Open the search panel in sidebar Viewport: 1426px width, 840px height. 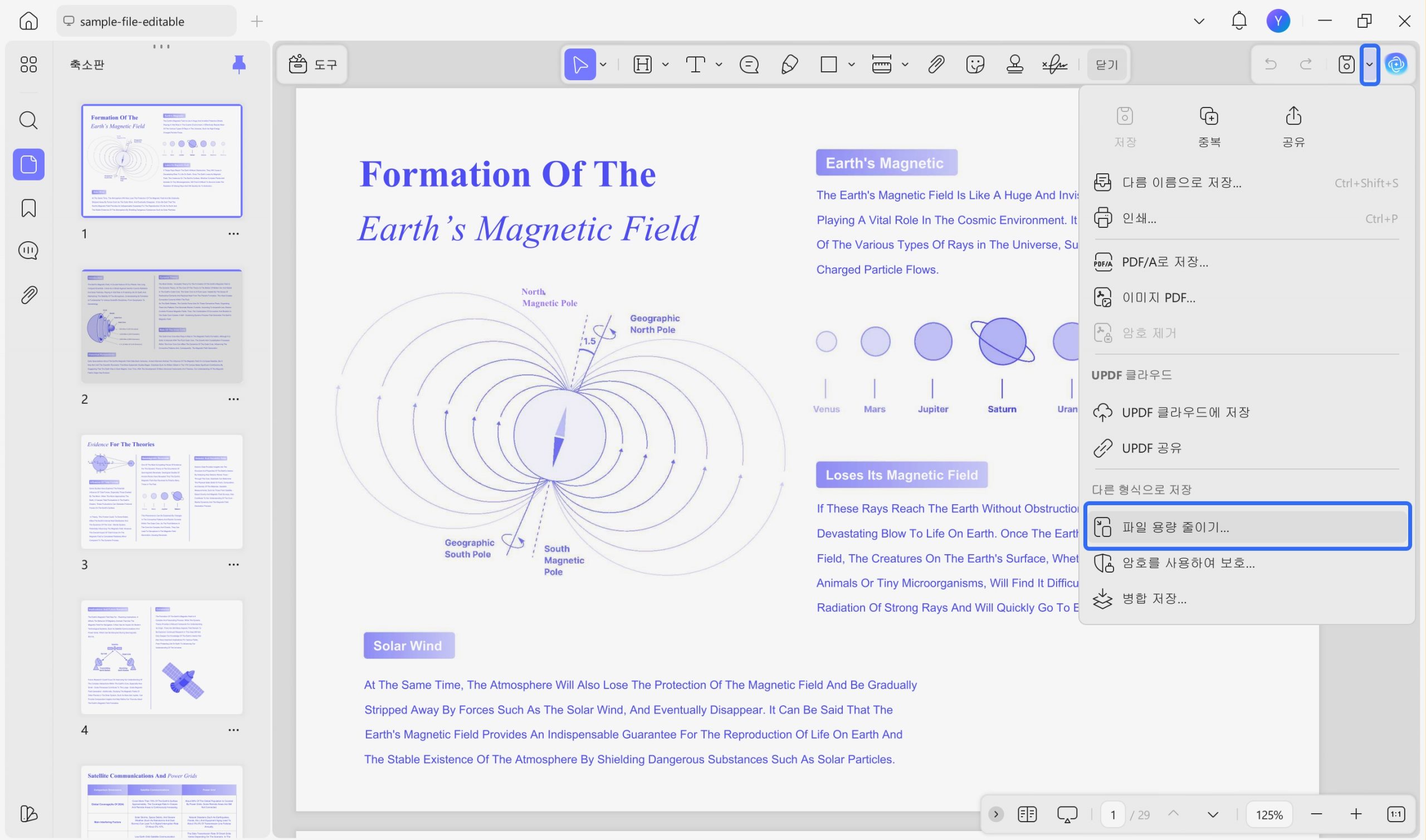pyautogui.click(x=28, y=120)
